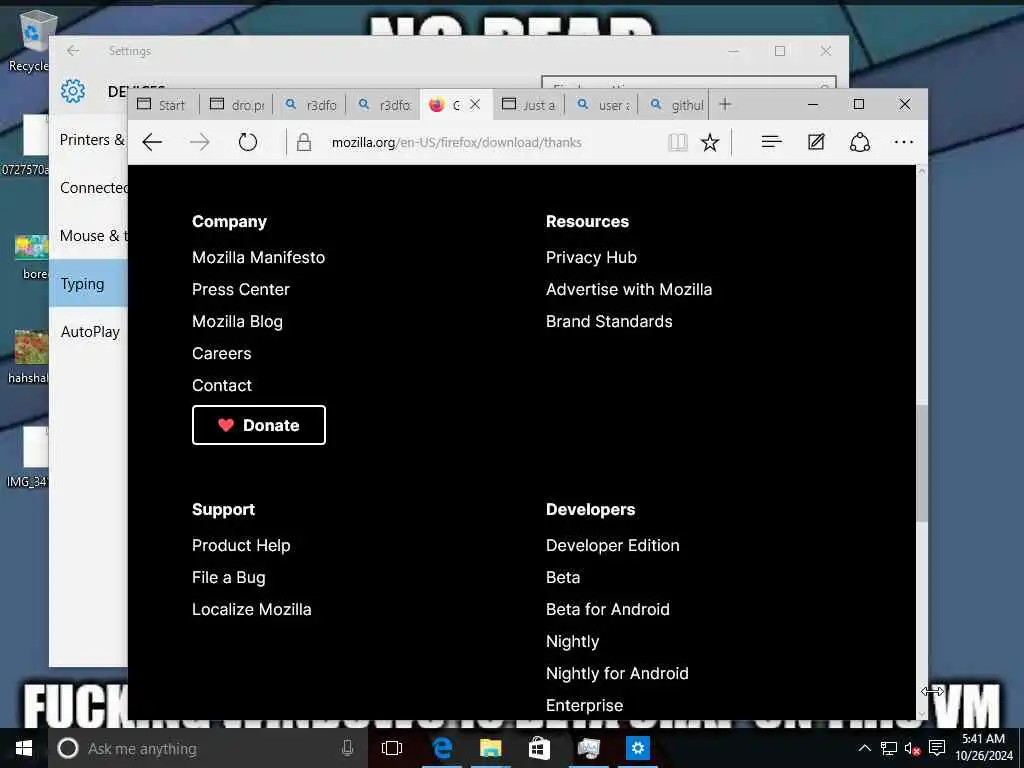Image resolution: width=1024 pixels, height=768 pixels.
Task: Open Edge more actions ellipsis
Action: click(x=904, y=142)
